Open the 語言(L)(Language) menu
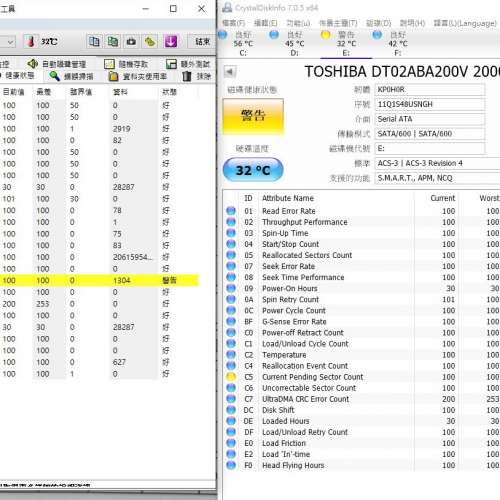Image resolution: width=500 pixels, height=500 pixels. [465, 23]
